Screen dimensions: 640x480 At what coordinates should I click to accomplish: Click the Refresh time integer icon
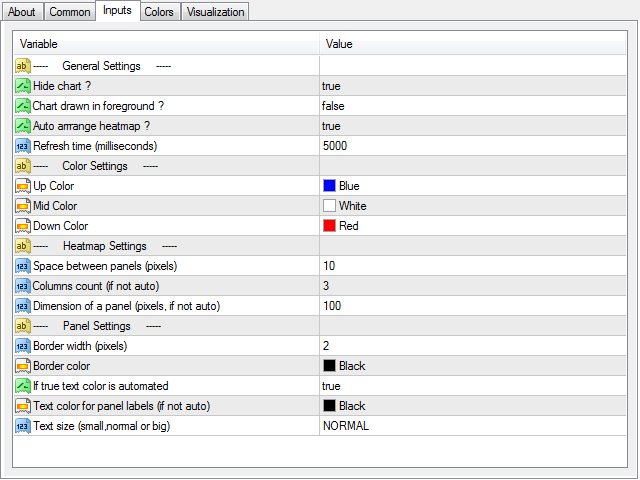pyautogui.click(x=23, y=146)
